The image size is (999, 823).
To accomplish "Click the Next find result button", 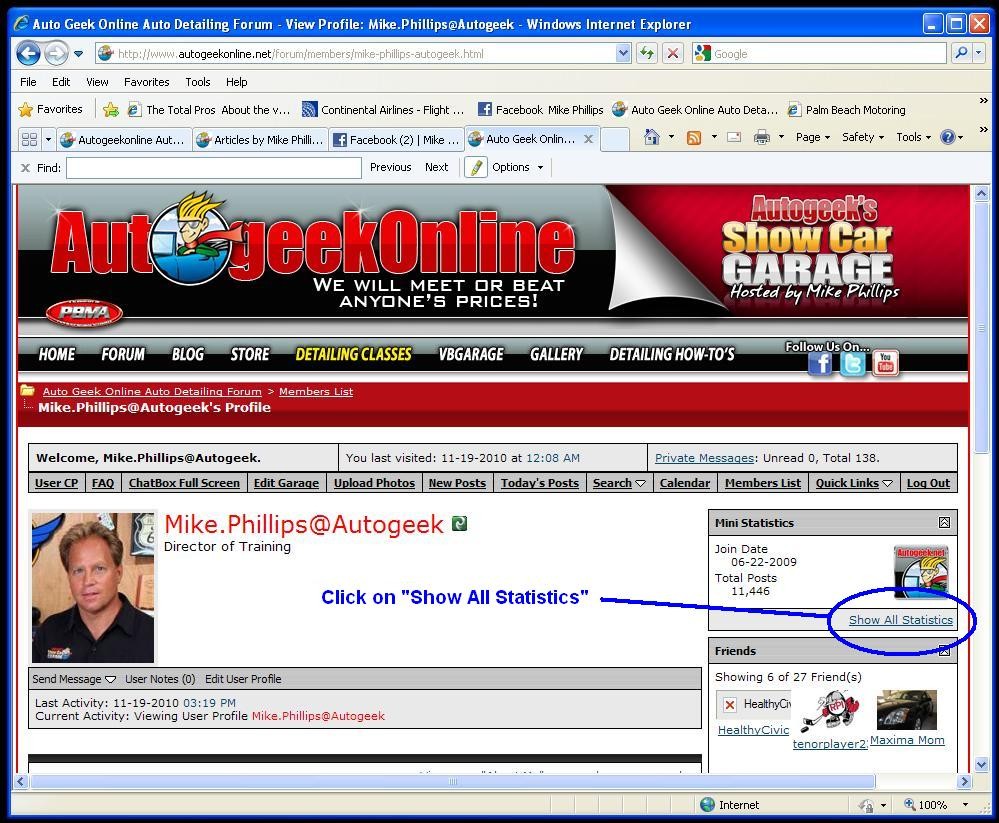I will [436, 167].
